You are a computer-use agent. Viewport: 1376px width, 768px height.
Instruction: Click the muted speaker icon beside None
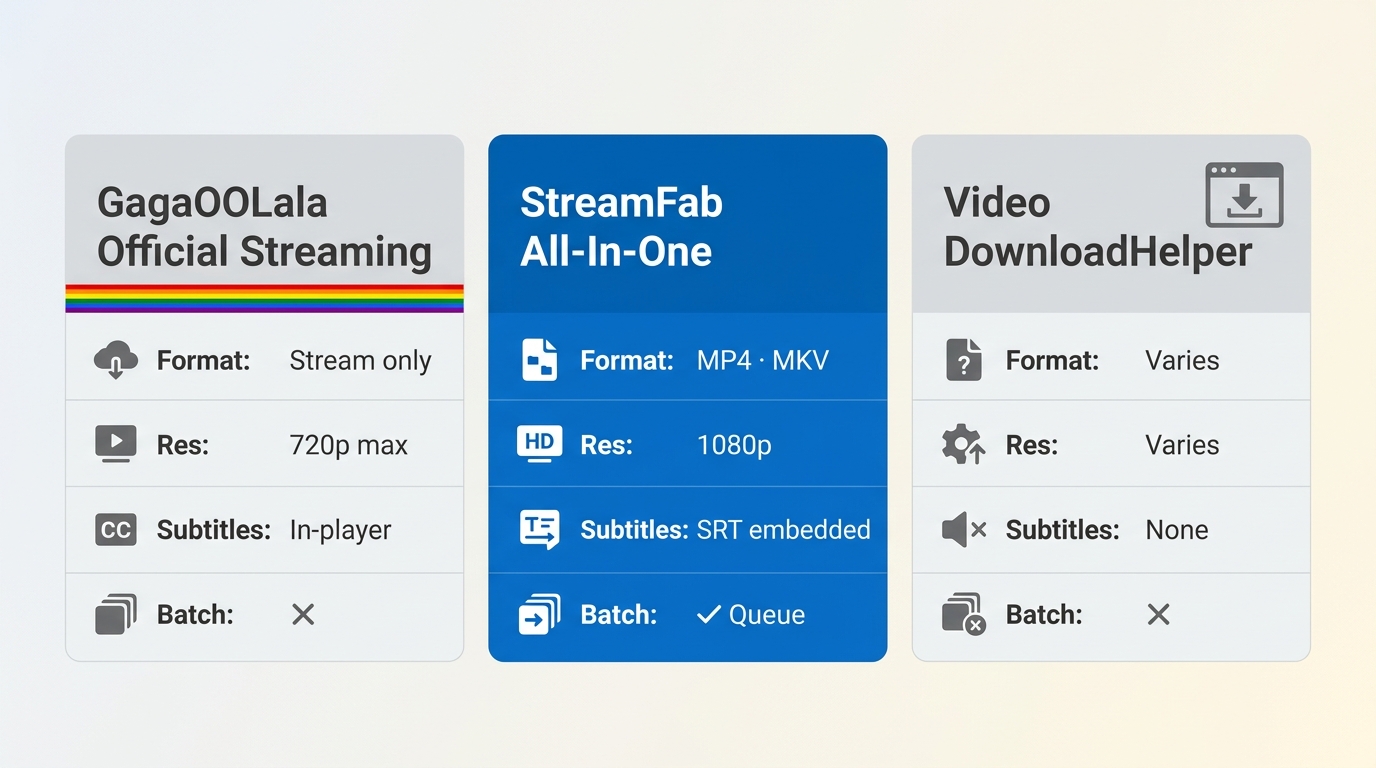(x=964, y=530)
